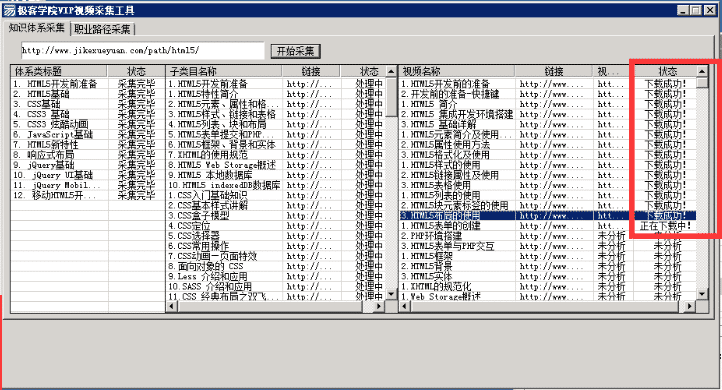Click up arrow of middle list scrollbar
722x390 pixels.
click(x=391, y=71)
